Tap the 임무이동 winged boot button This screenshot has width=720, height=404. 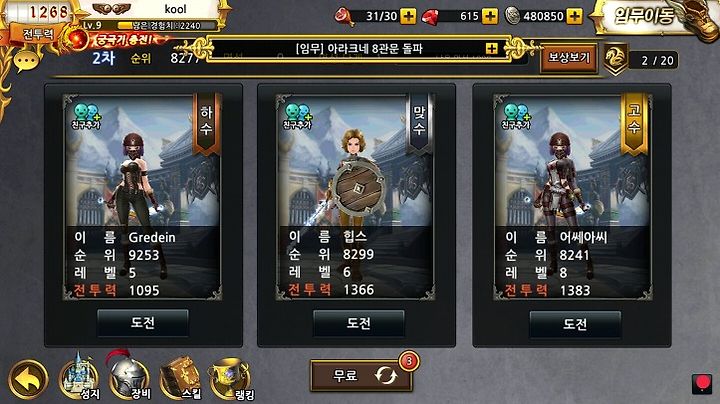click(654, 17)
